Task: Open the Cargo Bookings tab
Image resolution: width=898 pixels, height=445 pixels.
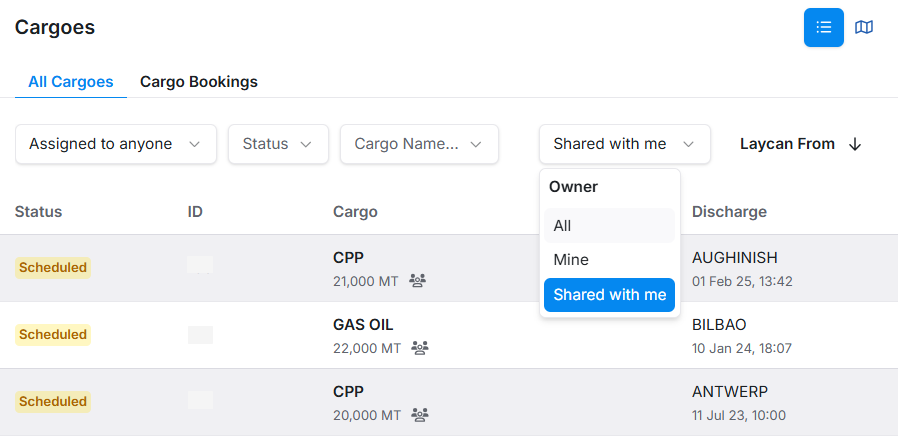Action: pos(199,82)
